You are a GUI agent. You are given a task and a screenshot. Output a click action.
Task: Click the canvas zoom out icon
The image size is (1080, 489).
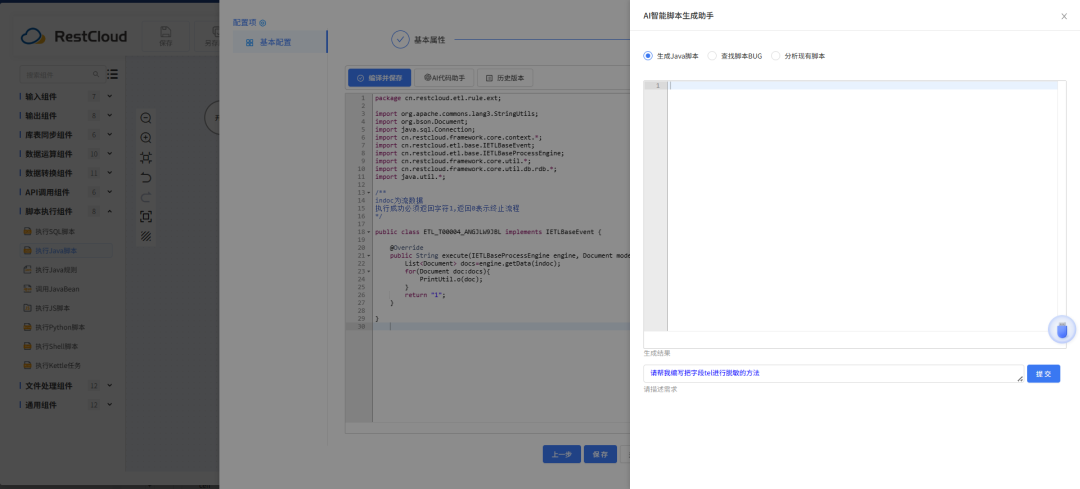145,118
